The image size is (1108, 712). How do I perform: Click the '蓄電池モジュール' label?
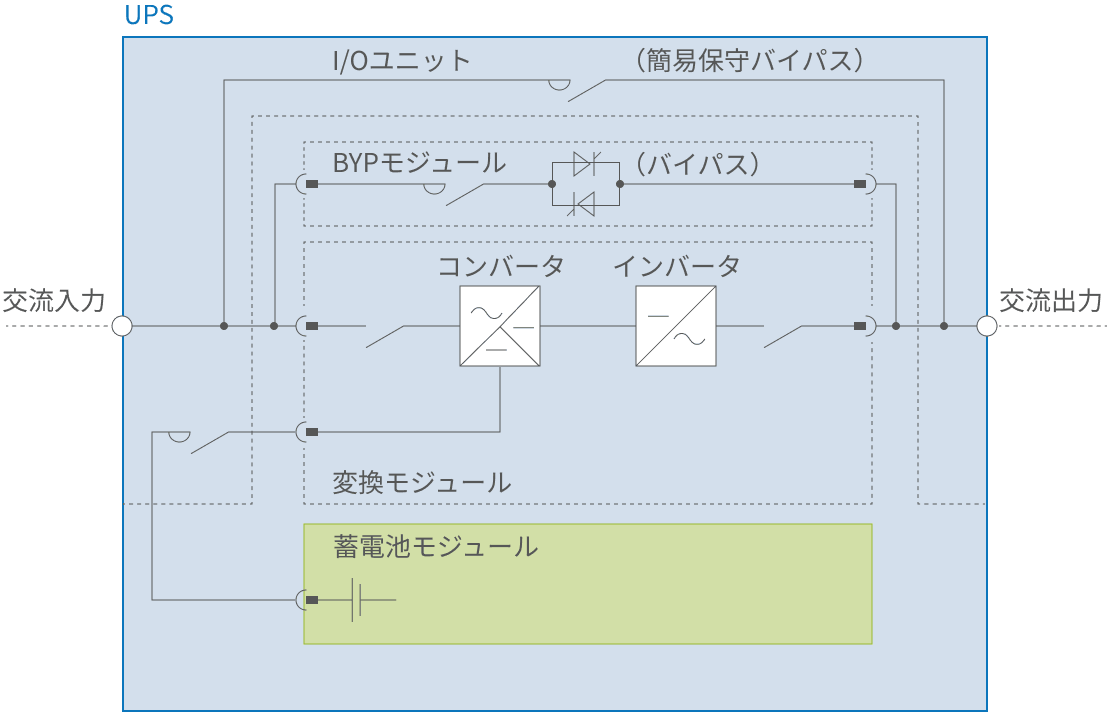tap(435, 547)
